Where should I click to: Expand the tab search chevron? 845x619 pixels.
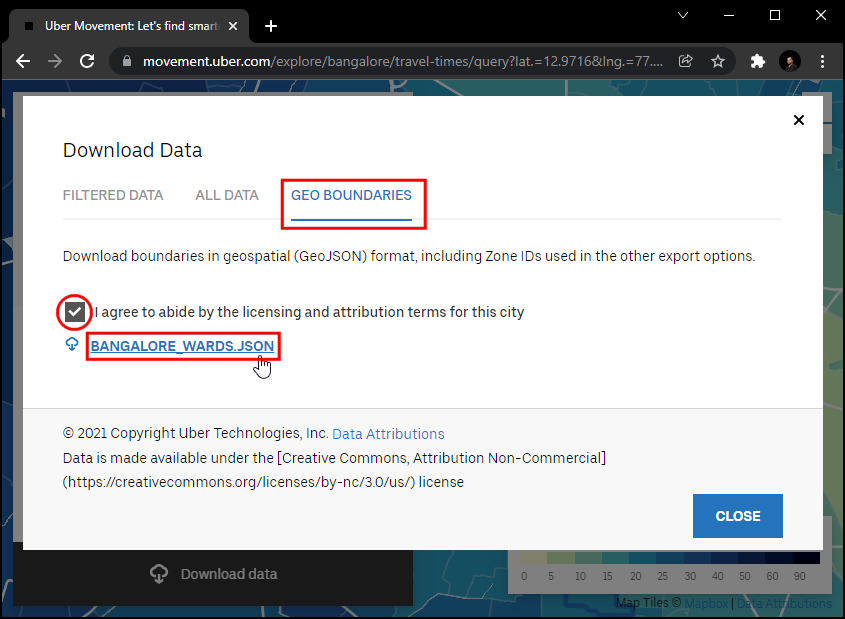pos(683,16)
